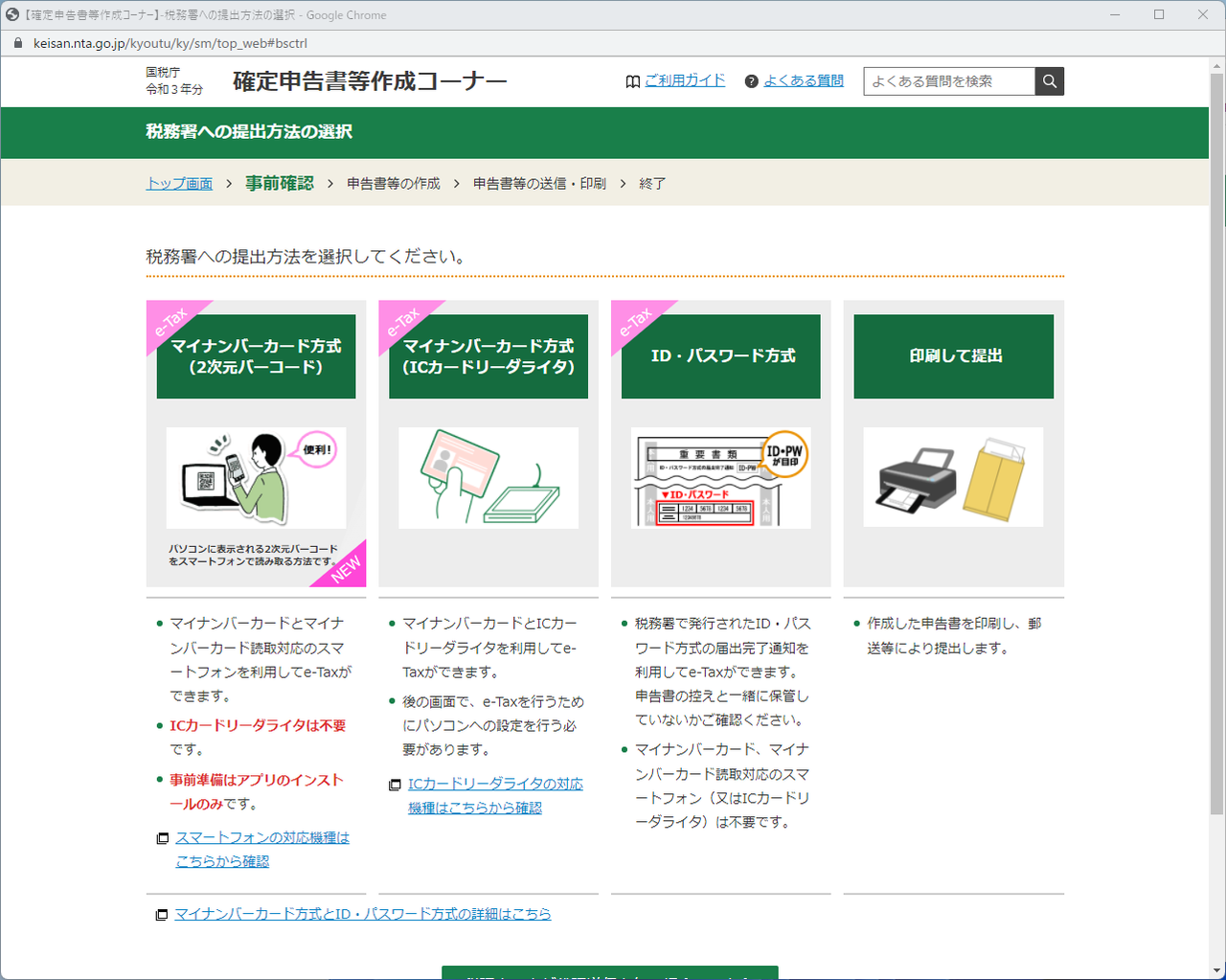Viewport: 1226px width, 980px height.
Task: Click the question mark icon beside よくある質問
Action: (752, 81)
